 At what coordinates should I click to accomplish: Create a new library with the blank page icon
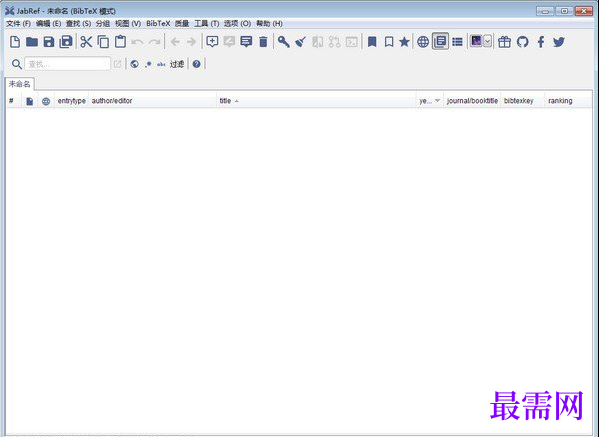tap(15, 42)
